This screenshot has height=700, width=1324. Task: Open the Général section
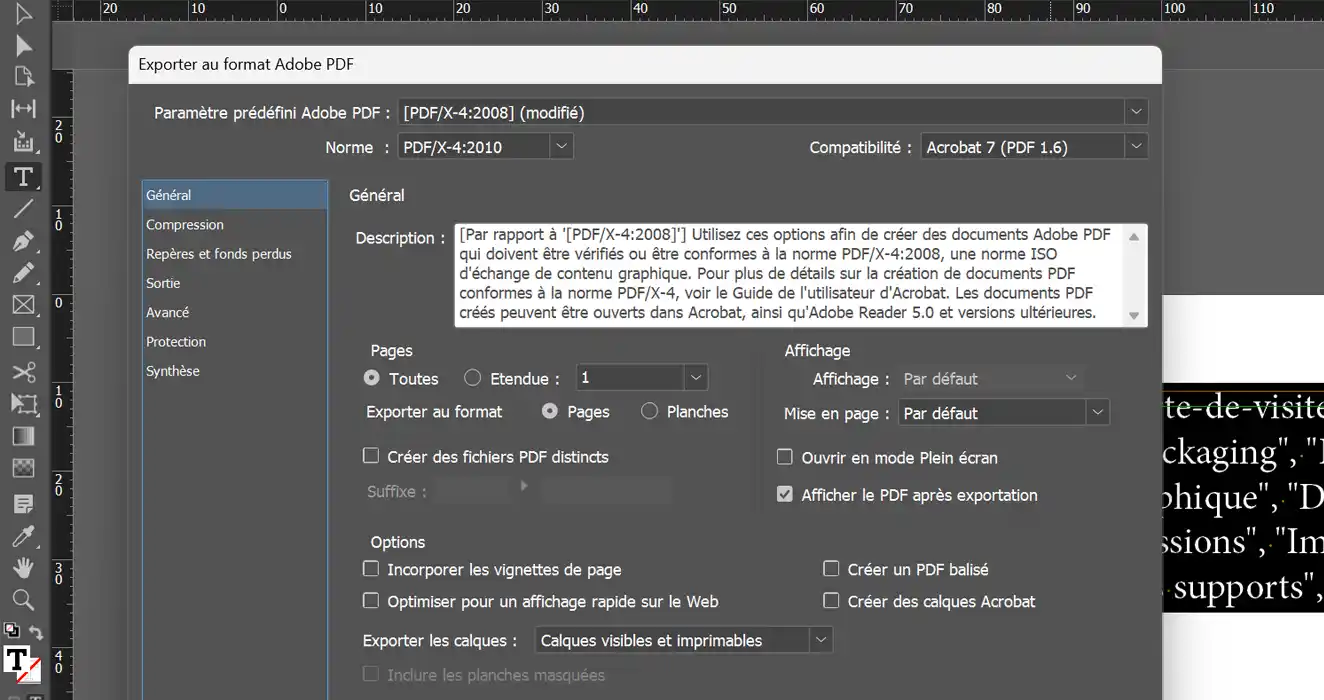tap(235, 195)
